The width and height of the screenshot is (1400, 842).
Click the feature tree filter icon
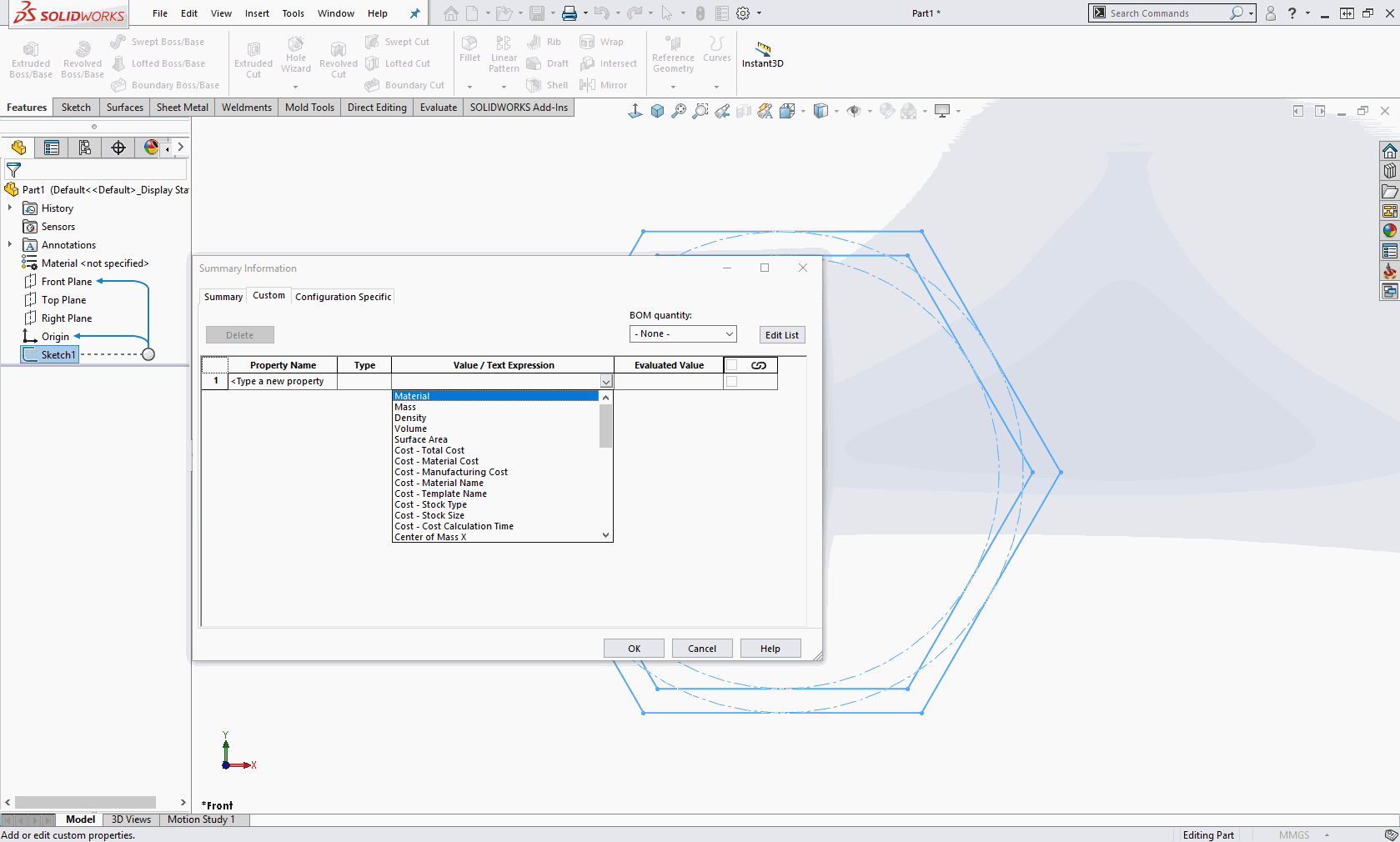coord(13,170)
